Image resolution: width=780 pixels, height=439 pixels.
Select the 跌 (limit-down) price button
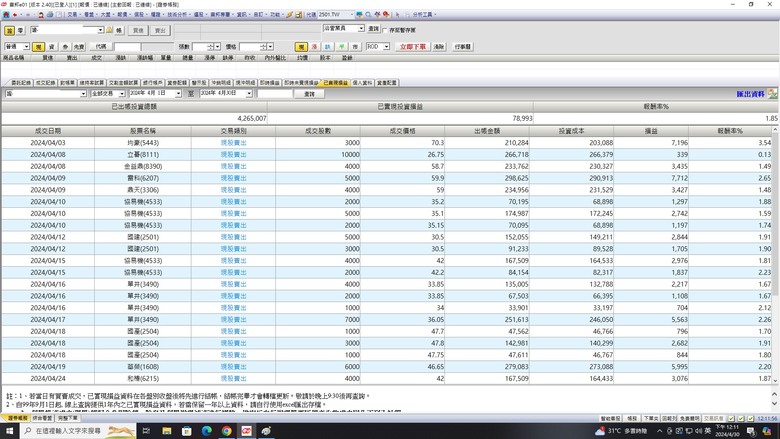point(328,47)
